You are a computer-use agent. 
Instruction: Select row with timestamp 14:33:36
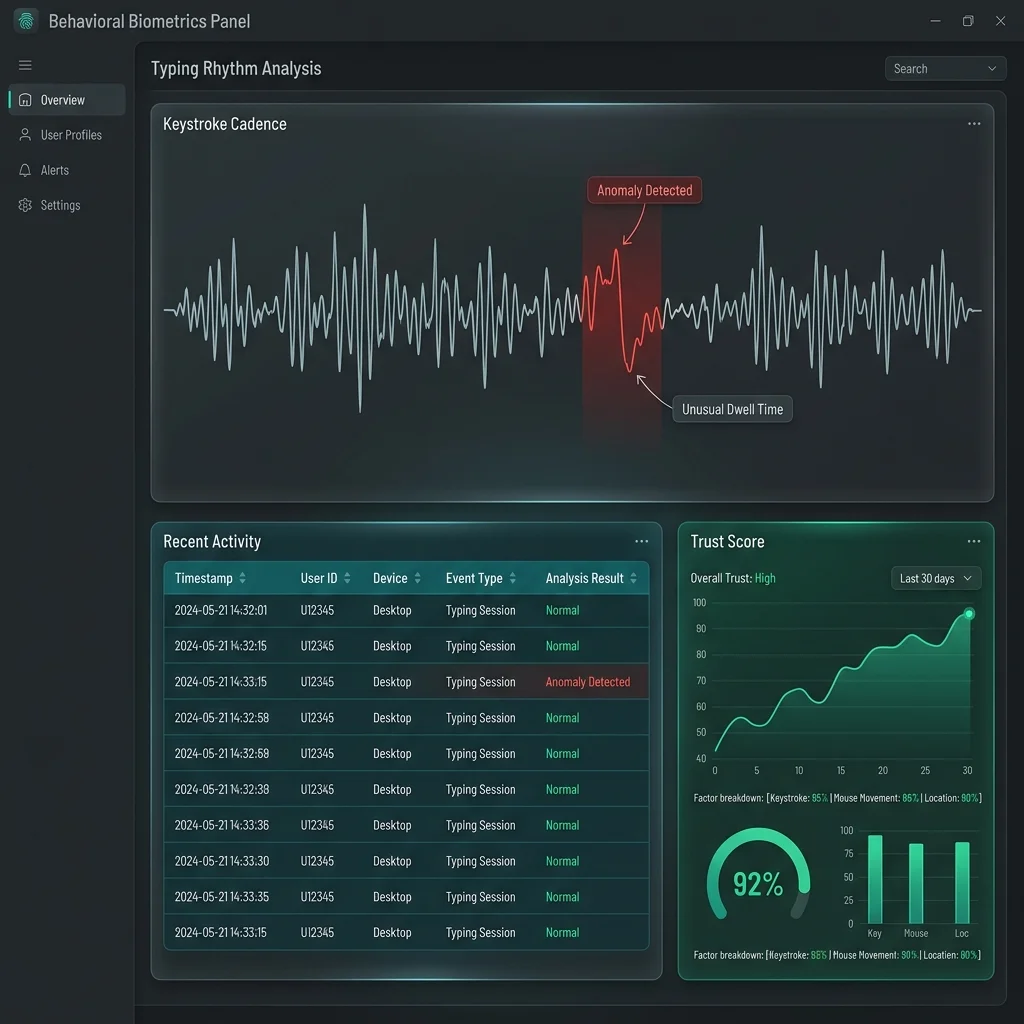point(406,825)
